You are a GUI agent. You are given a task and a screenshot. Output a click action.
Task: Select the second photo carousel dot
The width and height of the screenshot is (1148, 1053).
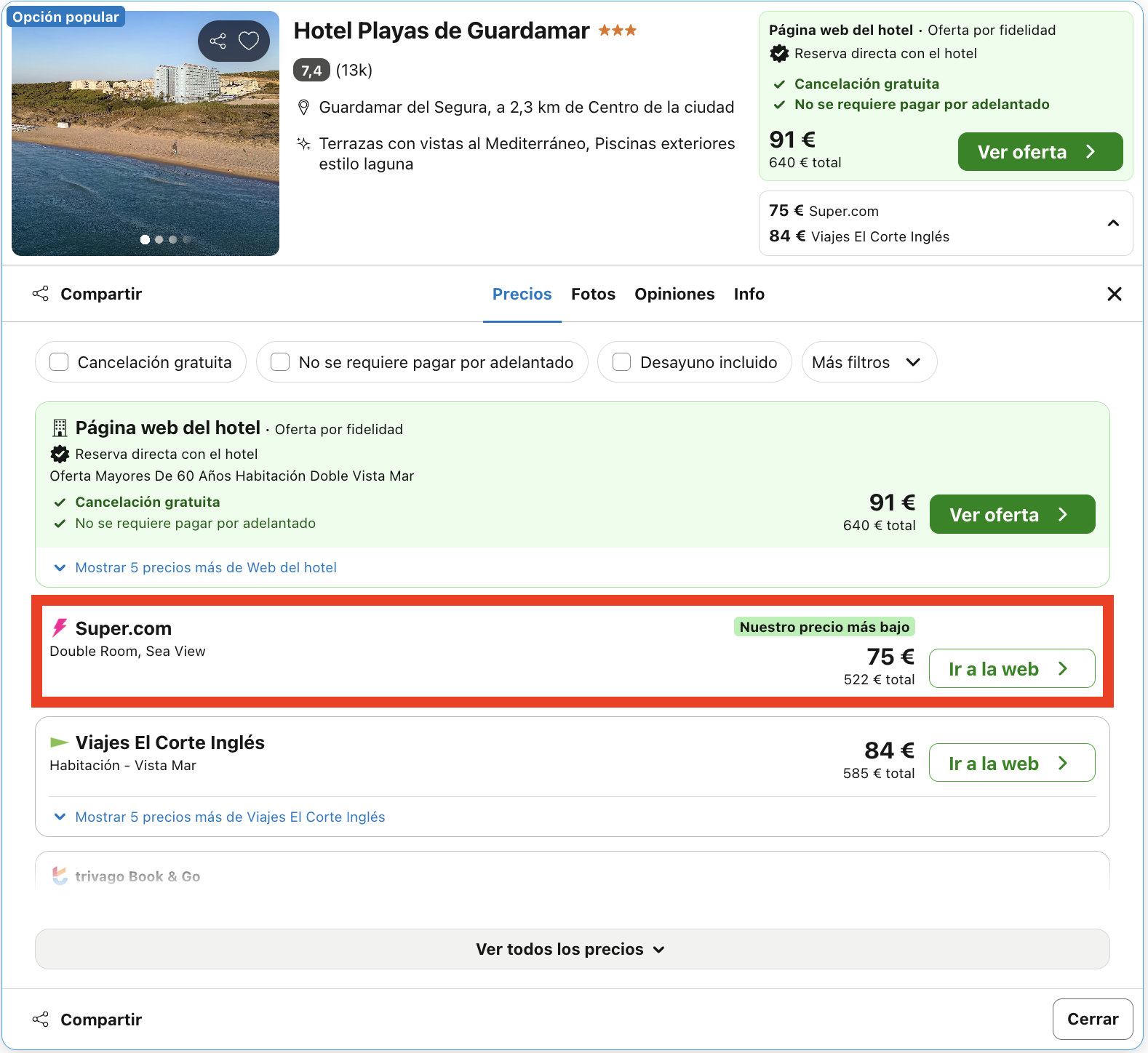coord(159,240)
